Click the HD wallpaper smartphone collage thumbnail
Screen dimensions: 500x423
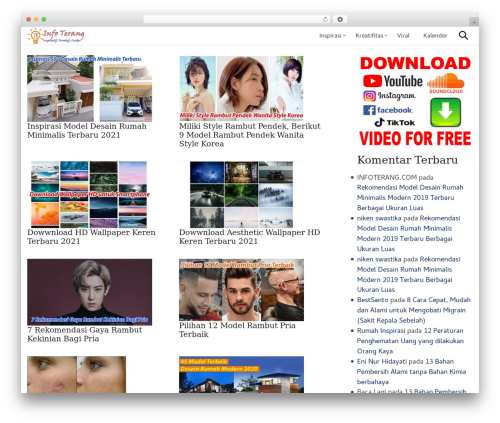coord(89,195)
